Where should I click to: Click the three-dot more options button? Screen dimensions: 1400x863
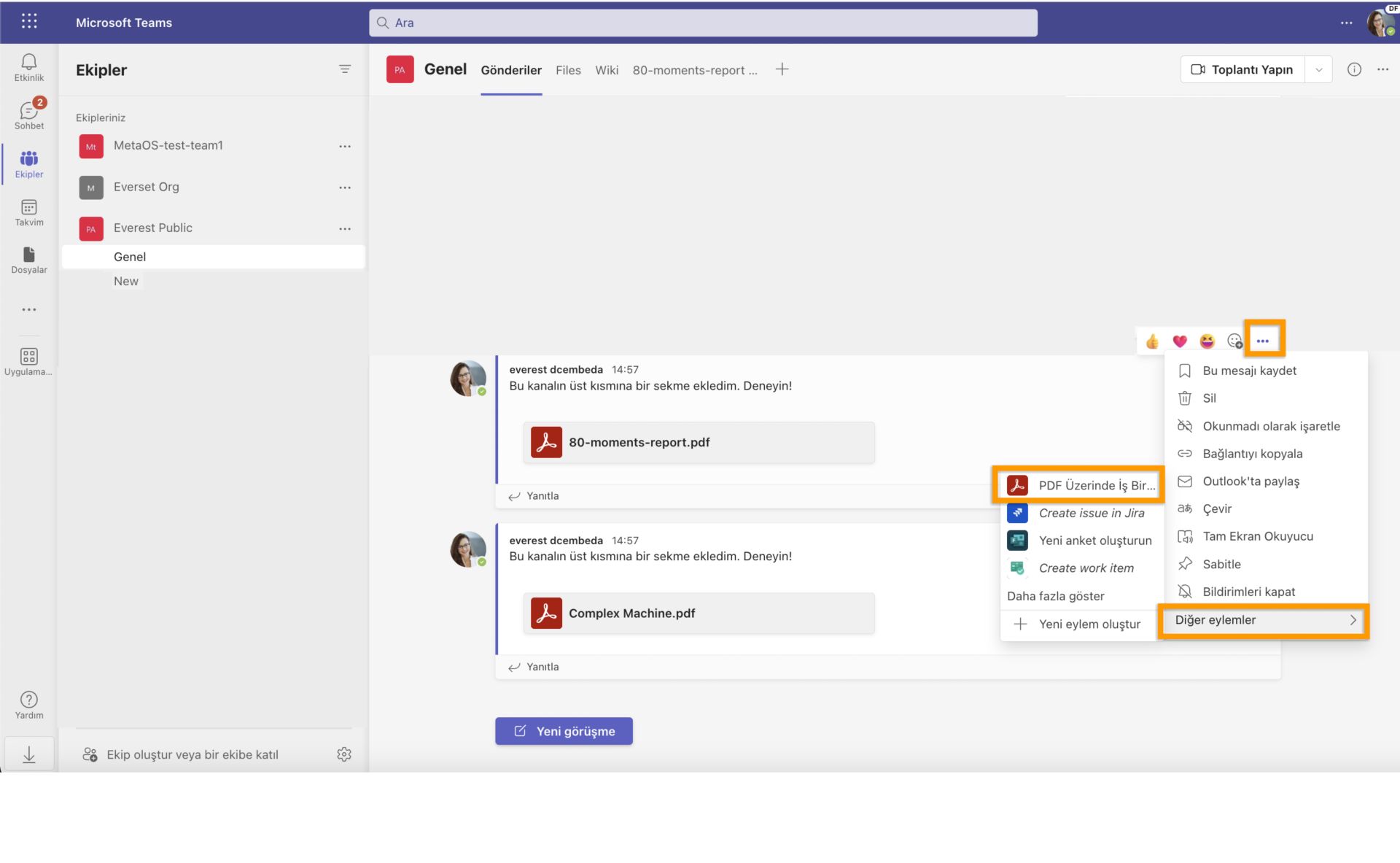(x=1264, y=340)
